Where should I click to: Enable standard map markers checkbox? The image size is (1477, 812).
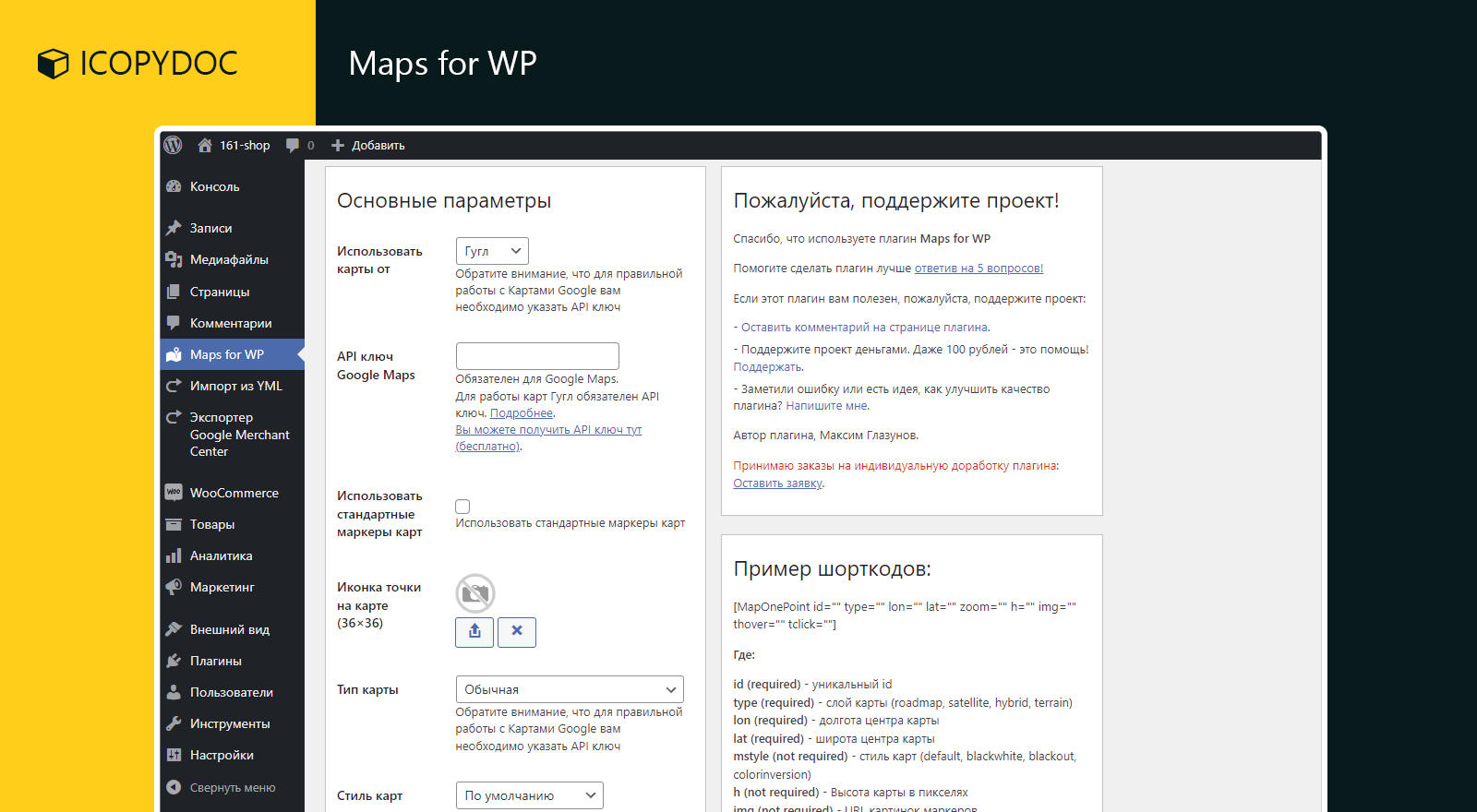tap(462, 507)
